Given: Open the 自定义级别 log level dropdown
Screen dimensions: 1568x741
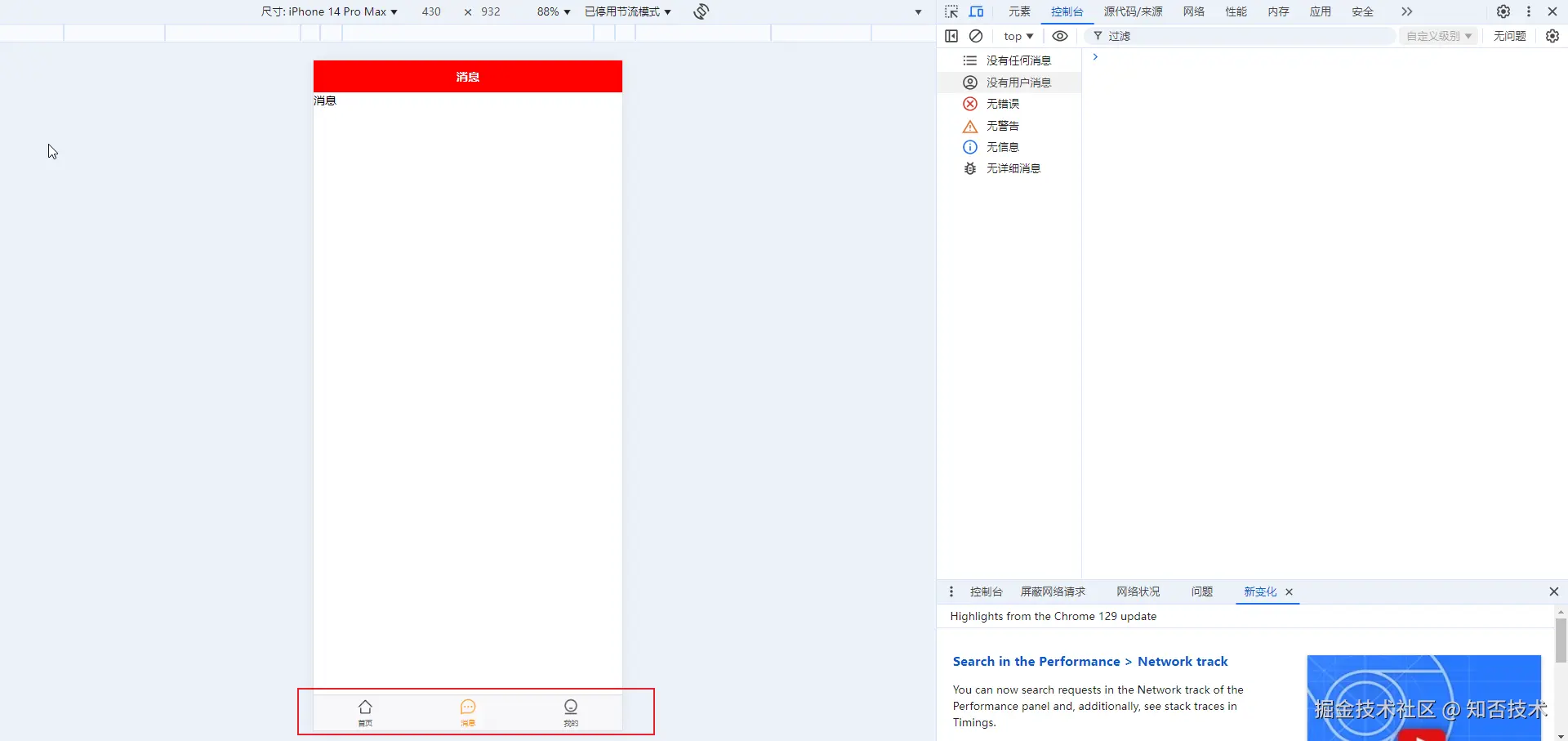Looking at the screenshot, I should [1439, 36].
